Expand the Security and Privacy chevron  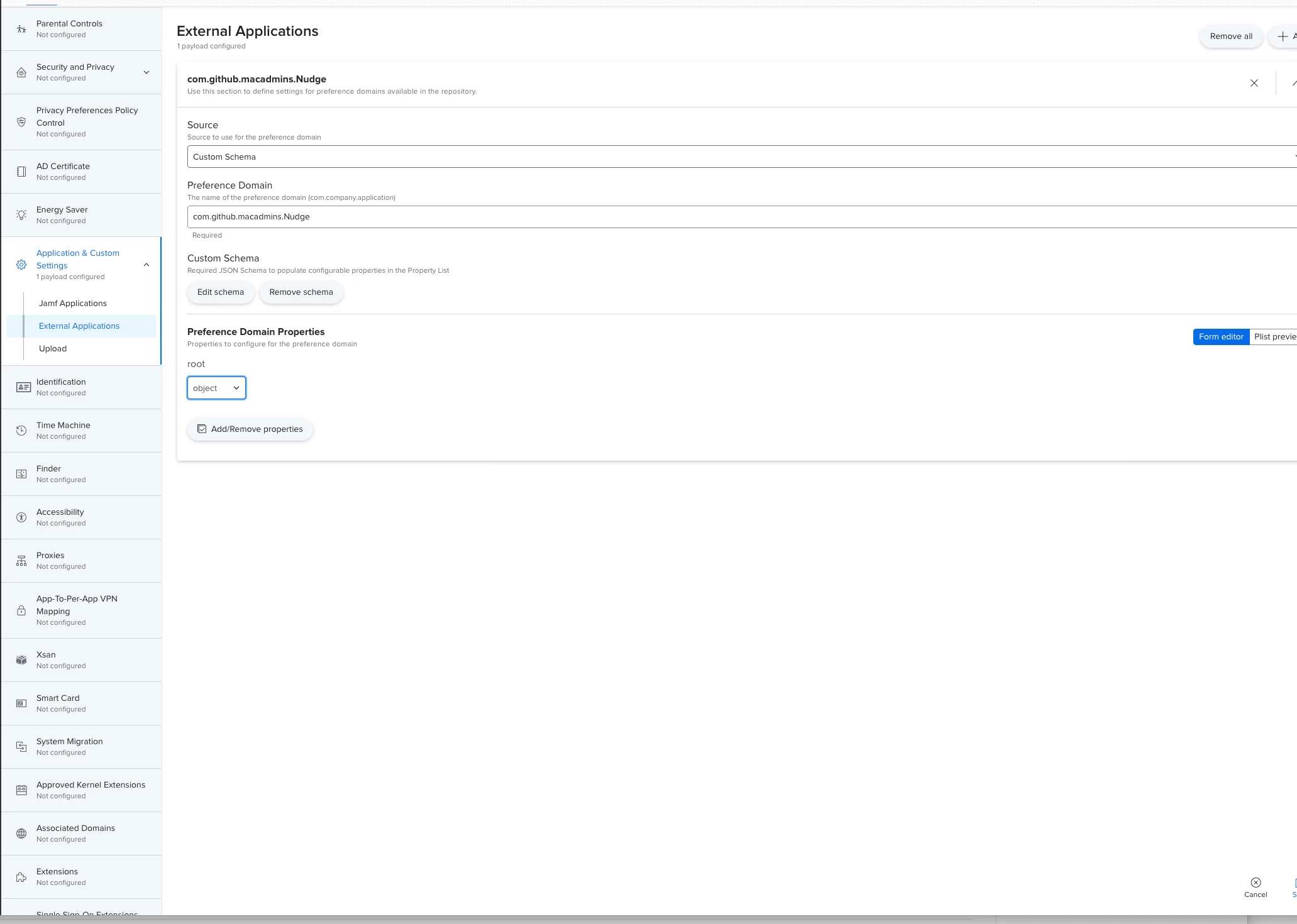pos(146,72)
